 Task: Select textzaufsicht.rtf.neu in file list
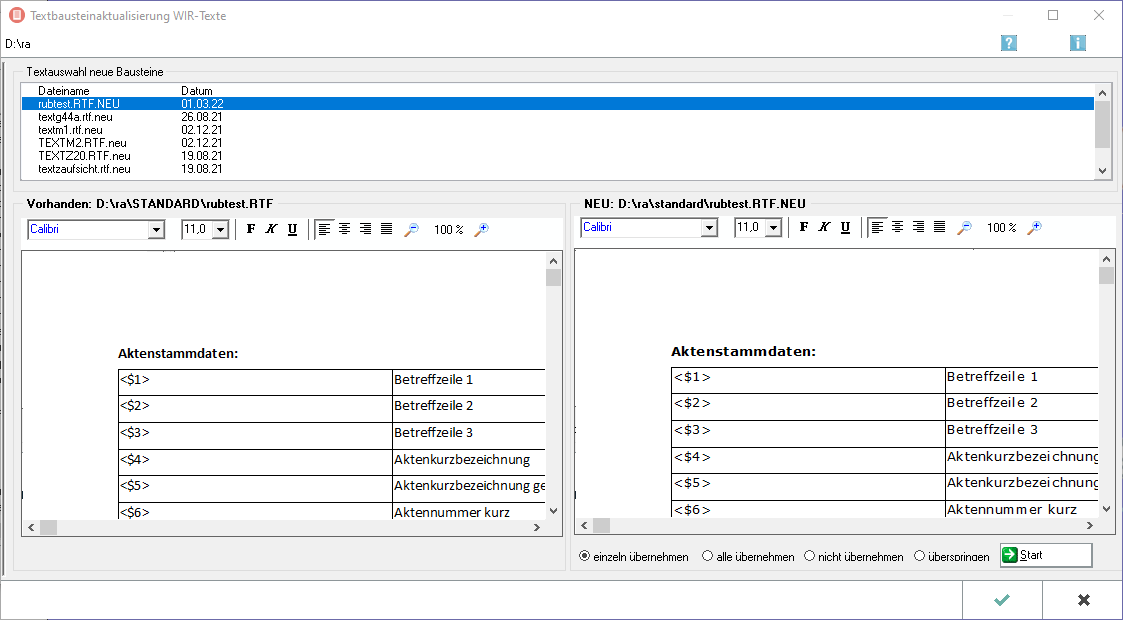(x=557, y=169)
